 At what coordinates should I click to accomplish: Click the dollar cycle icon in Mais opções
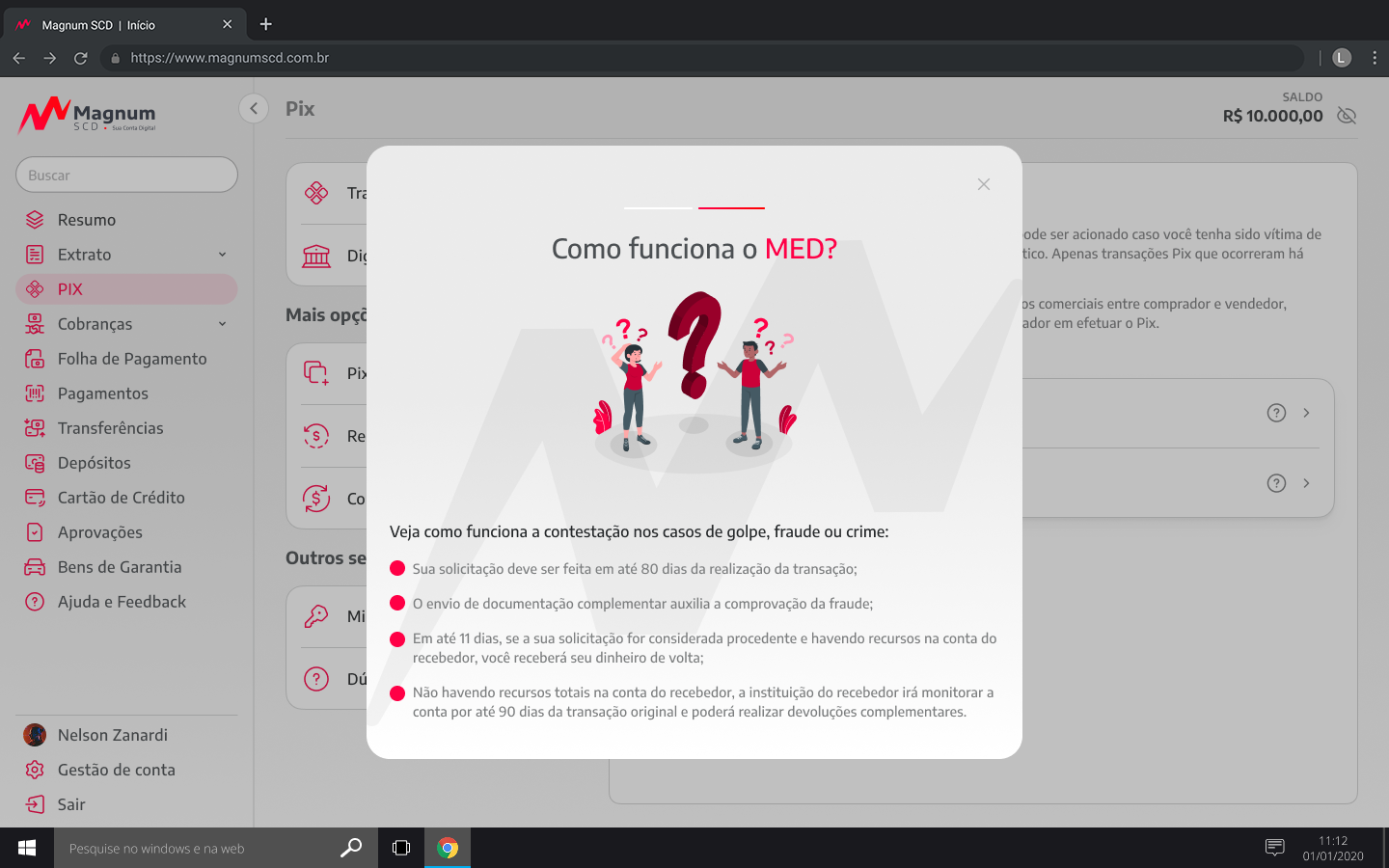[x=316, y=499]
